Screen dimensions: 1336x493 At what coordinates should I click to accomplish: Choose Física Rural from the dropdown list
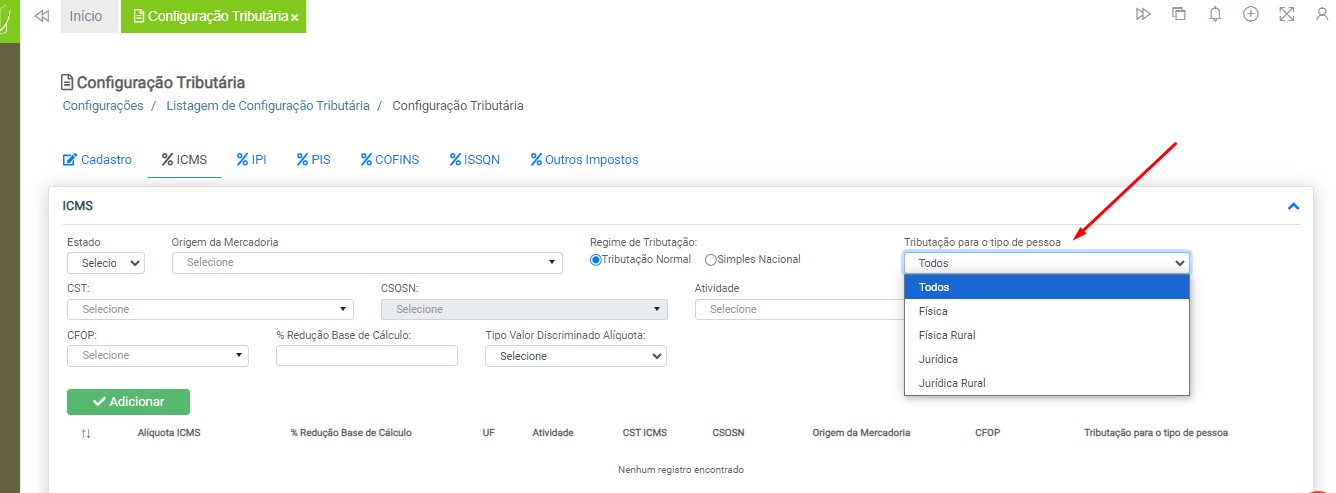[x=946, y=335]
